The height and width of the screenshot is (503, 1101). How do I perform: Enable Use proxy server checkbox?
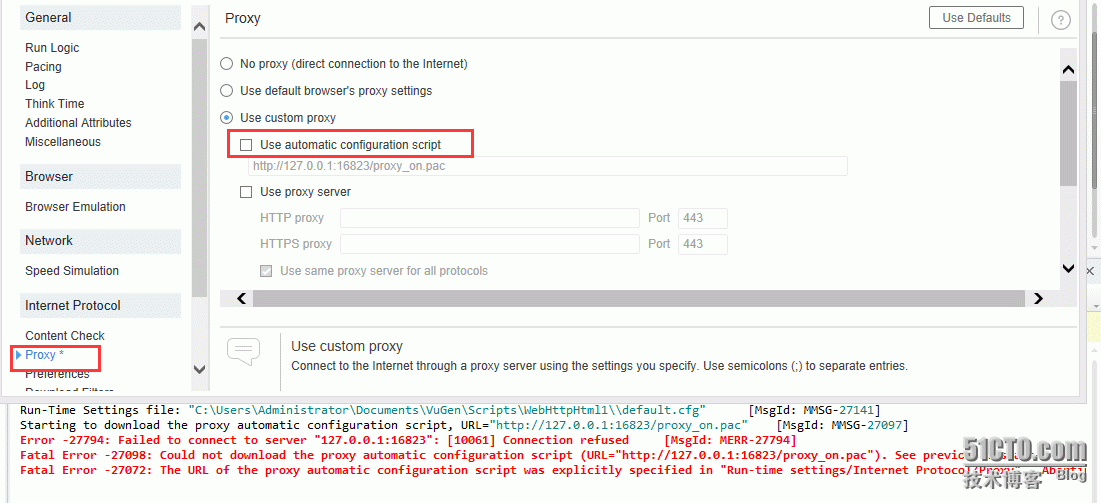tap(246, 192)
